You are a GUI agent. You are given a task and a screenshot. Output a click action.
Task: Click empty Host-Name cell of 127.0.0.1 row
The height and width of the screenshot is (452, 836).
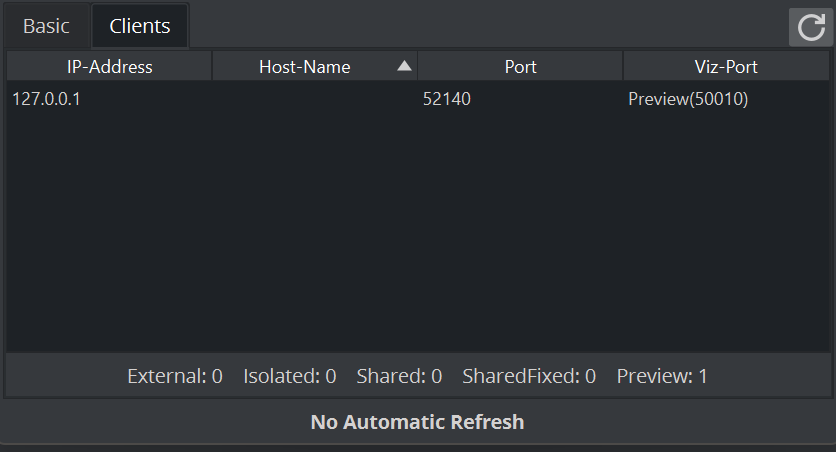314,99
